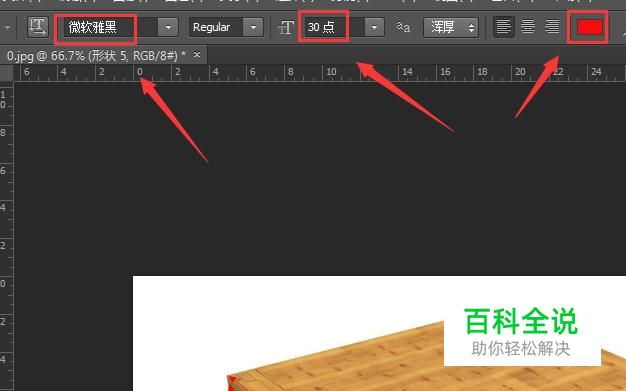Switch to the 0.jpg document tab
Image resolution: width=626 pixels, height=391 pixels.
97,56
